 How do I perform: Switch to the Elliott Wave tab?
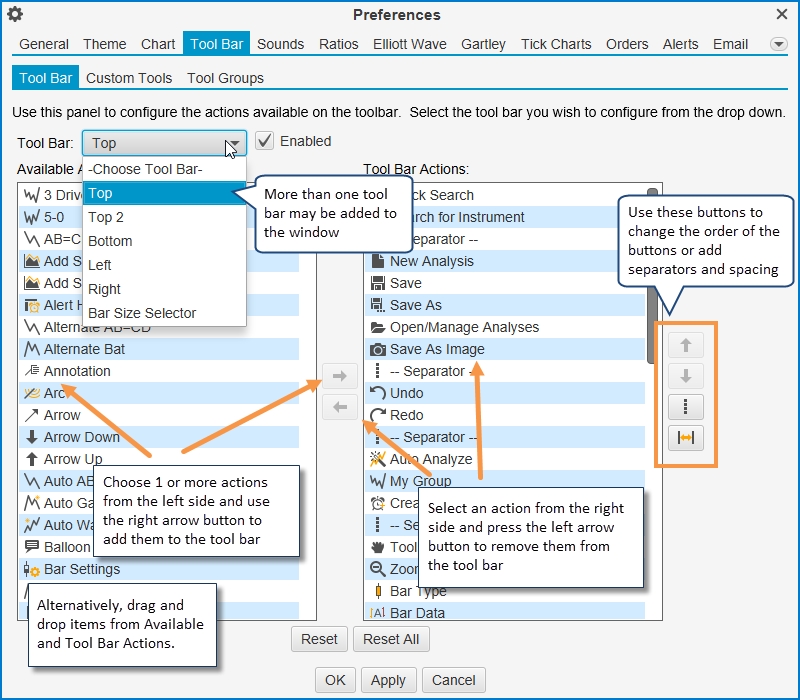click(410, 44)
